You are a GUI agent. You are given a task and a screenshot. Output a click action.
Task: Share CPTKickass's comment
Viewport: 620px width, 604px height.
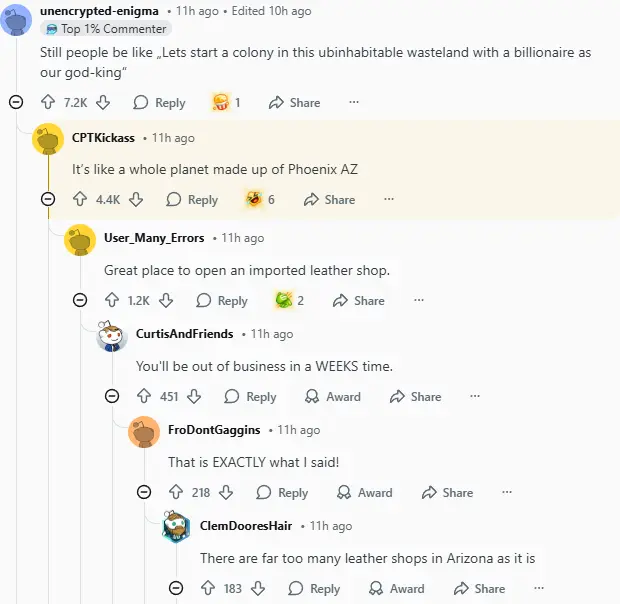(x=329, y=199)
